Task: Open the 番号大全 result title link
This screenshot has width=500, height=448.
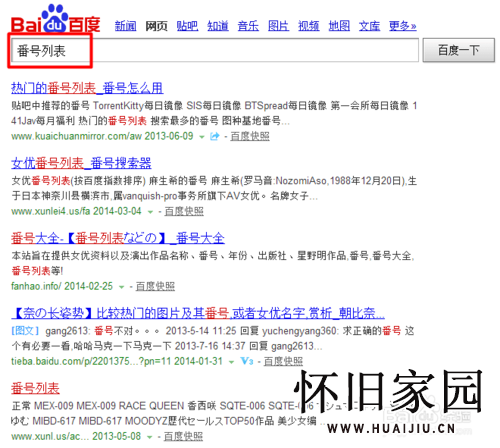Action: pyautogui.click(x=118, y=238)
